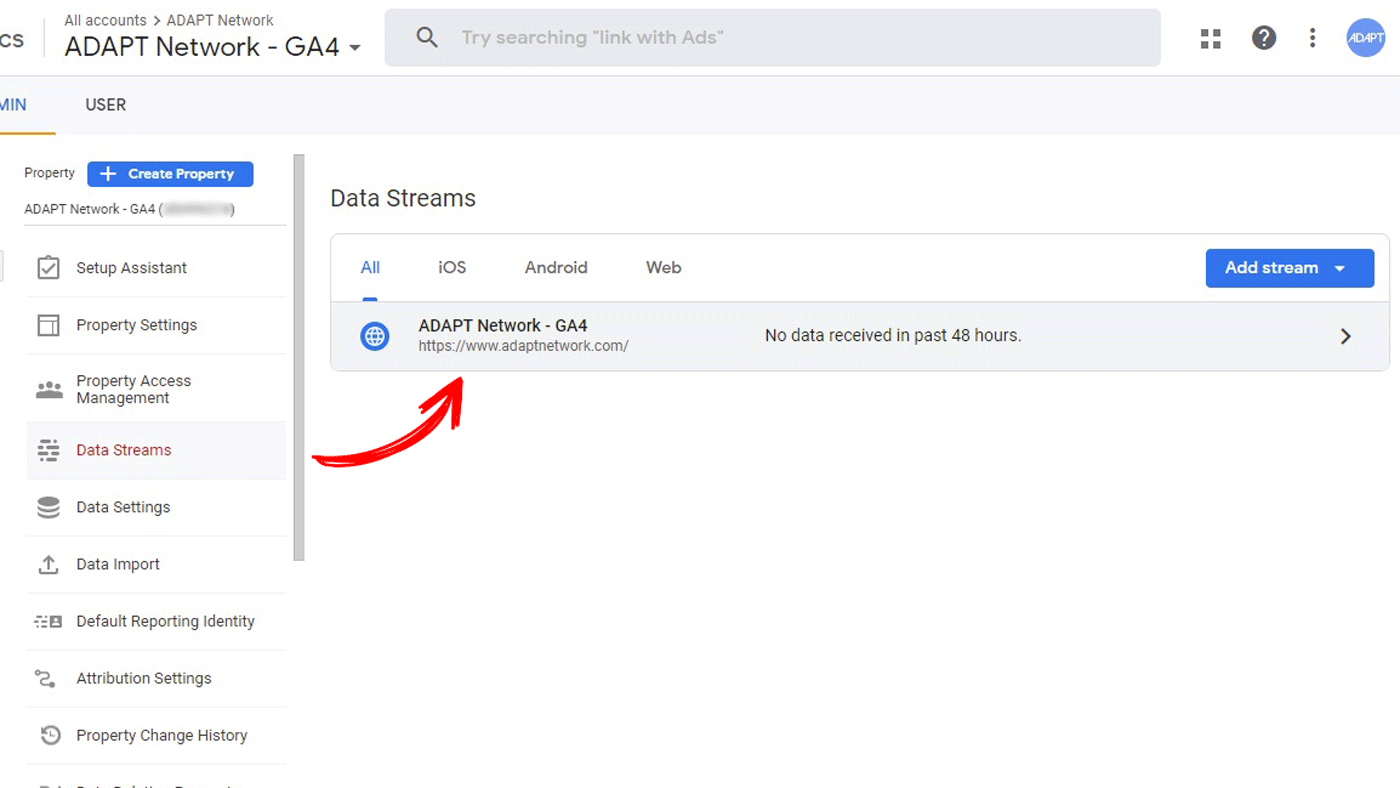1400x788 pixels.
Task: Click the Property Access Management people icon
Action: point(48,390)
